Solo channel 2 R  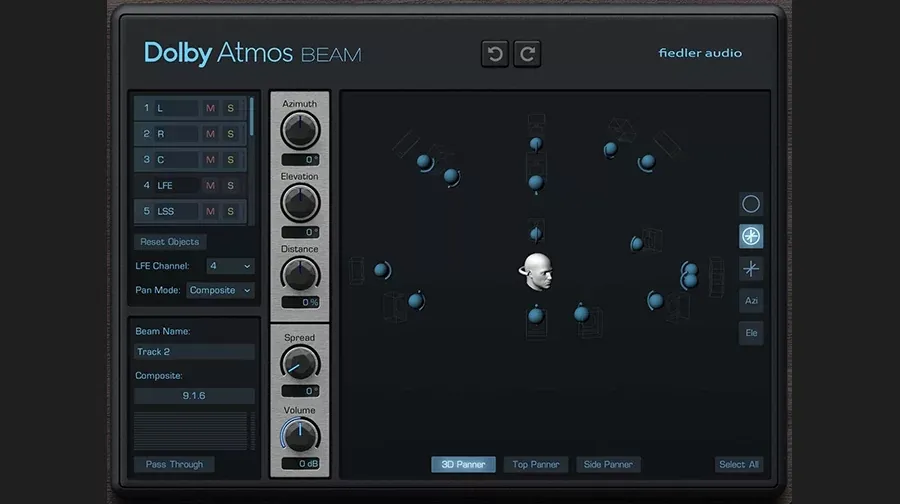[x=230, y=134]
